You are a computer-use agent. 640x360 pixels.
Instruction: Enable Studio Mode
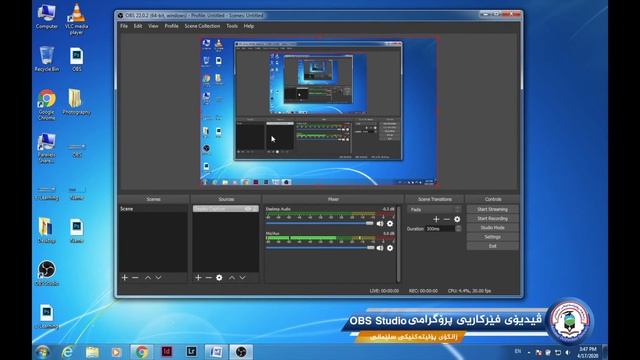pyautogui.click(x=493, y=227)
